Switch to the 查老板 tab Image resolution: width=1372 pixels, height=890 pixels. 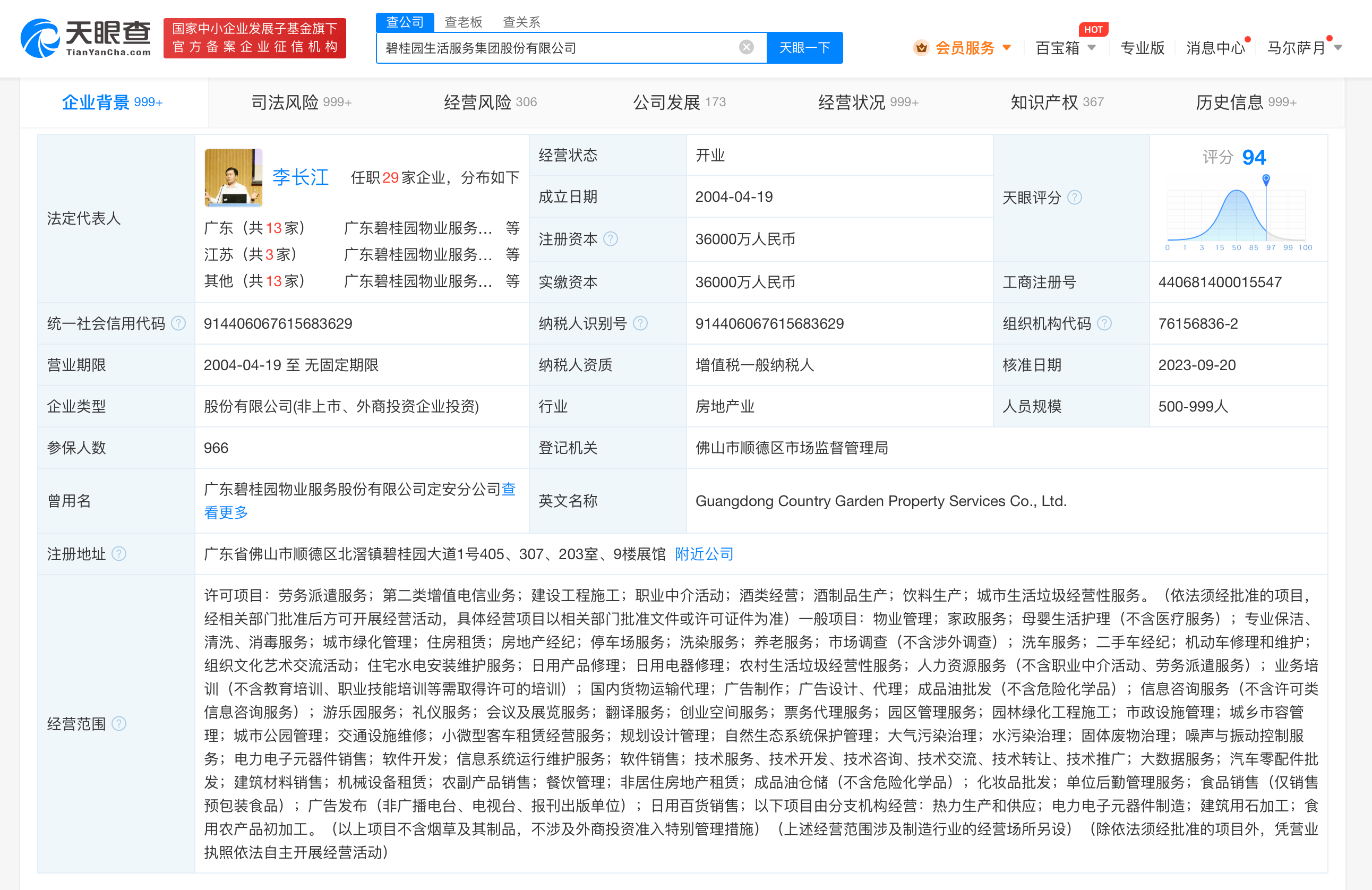coord(462,22)
